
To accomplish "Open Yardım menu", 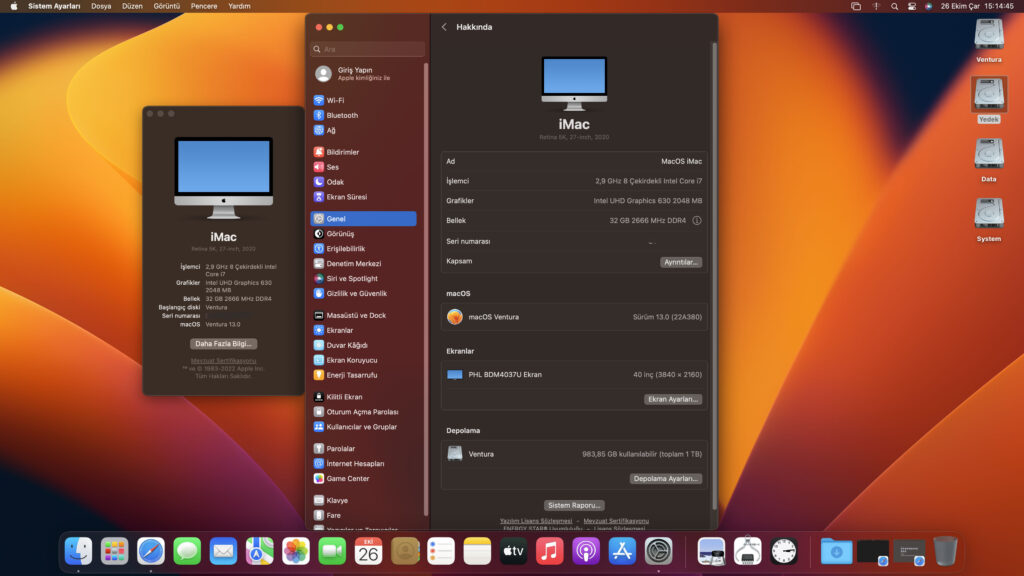I will point(239,6).
